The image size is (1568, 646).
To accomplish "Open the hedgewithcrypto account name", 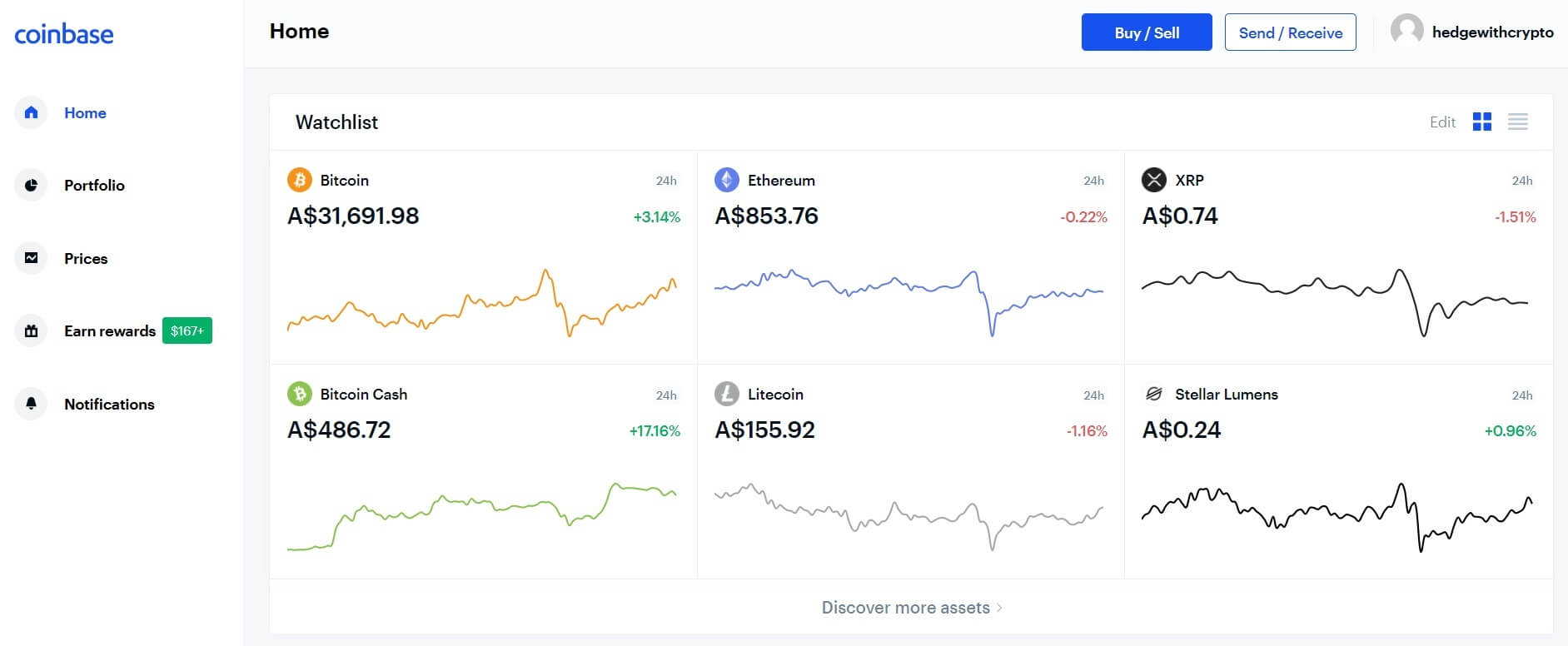I will click(1493, 32).
